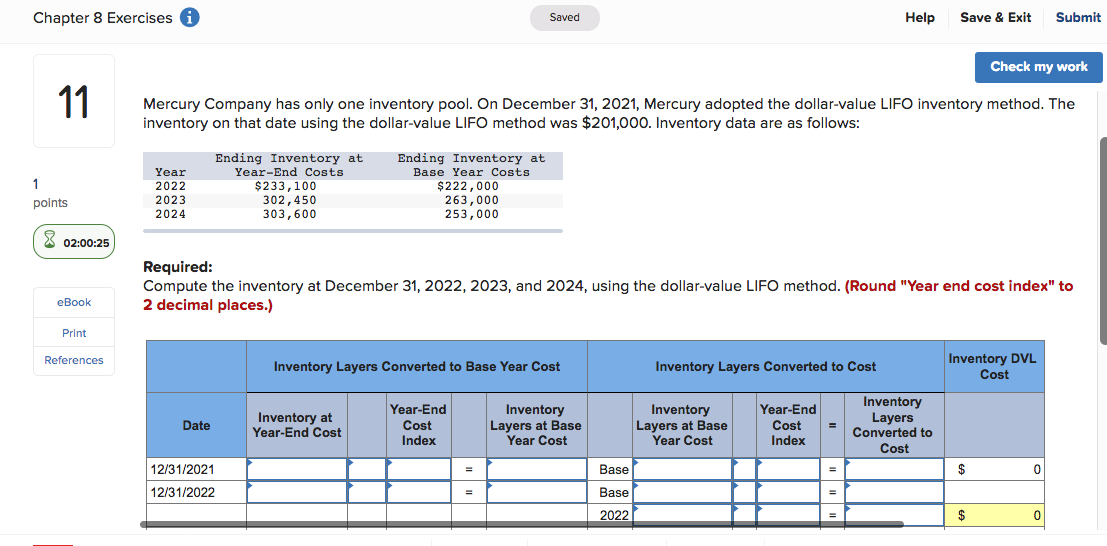Click the $233,100 value in data table

[285, 186]
